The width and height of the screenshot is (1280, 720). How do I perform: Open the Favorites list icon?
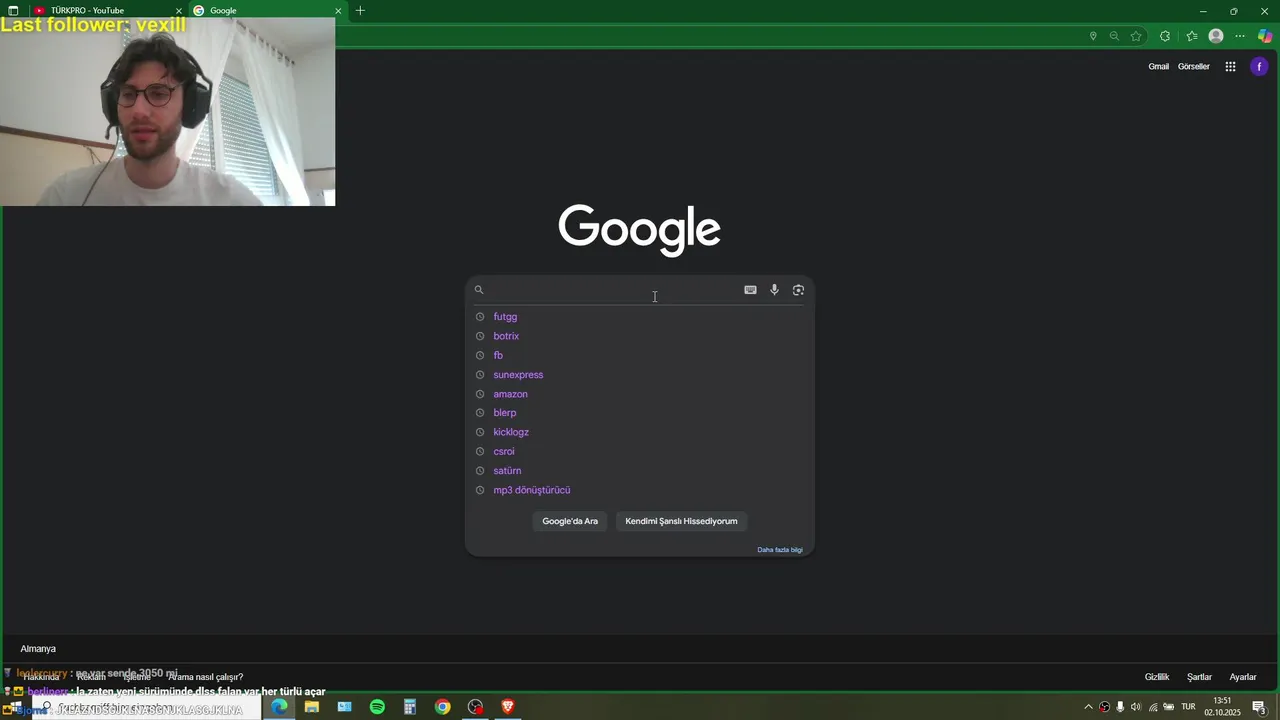[1192, 36]
